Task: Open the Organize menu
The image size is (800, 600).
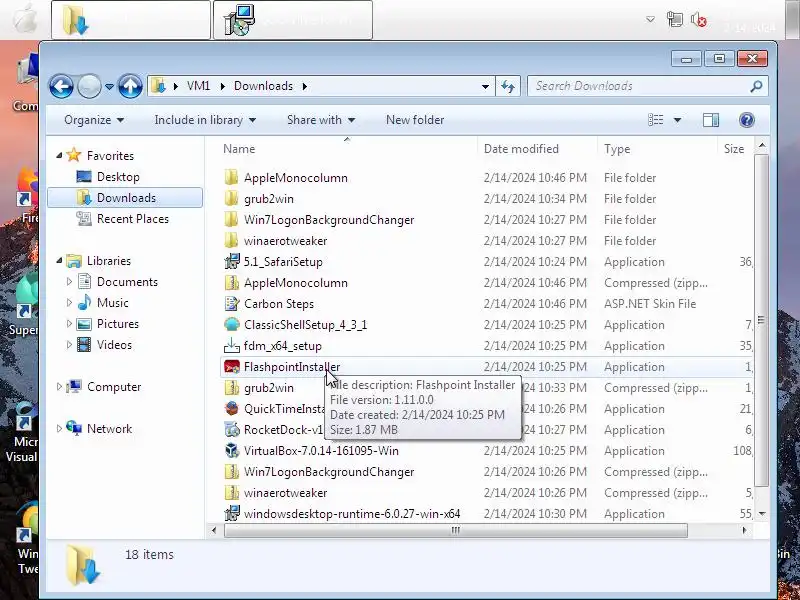Action: pyautogui.click(x=94, y=120)
